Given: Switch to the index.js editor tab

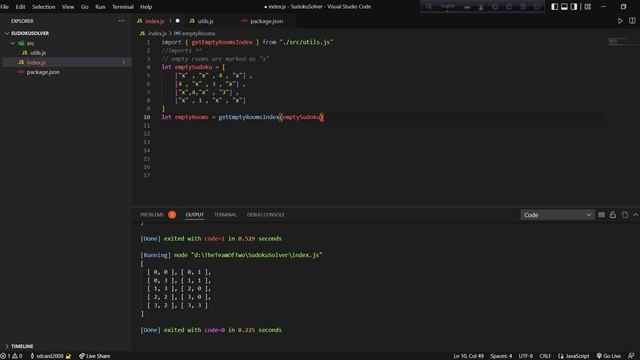Looking at the screenshot, I should pos(154,21).
